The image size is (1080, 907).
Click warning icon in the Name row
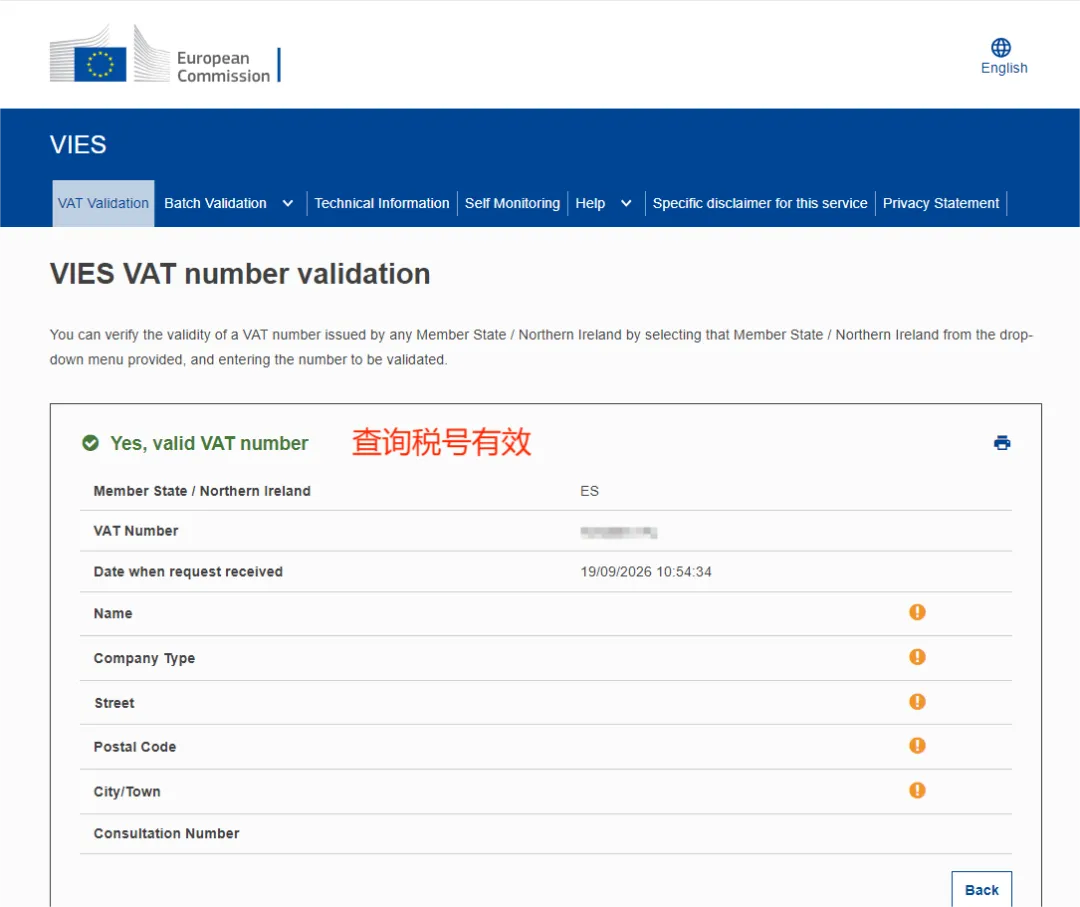[917, 612]
